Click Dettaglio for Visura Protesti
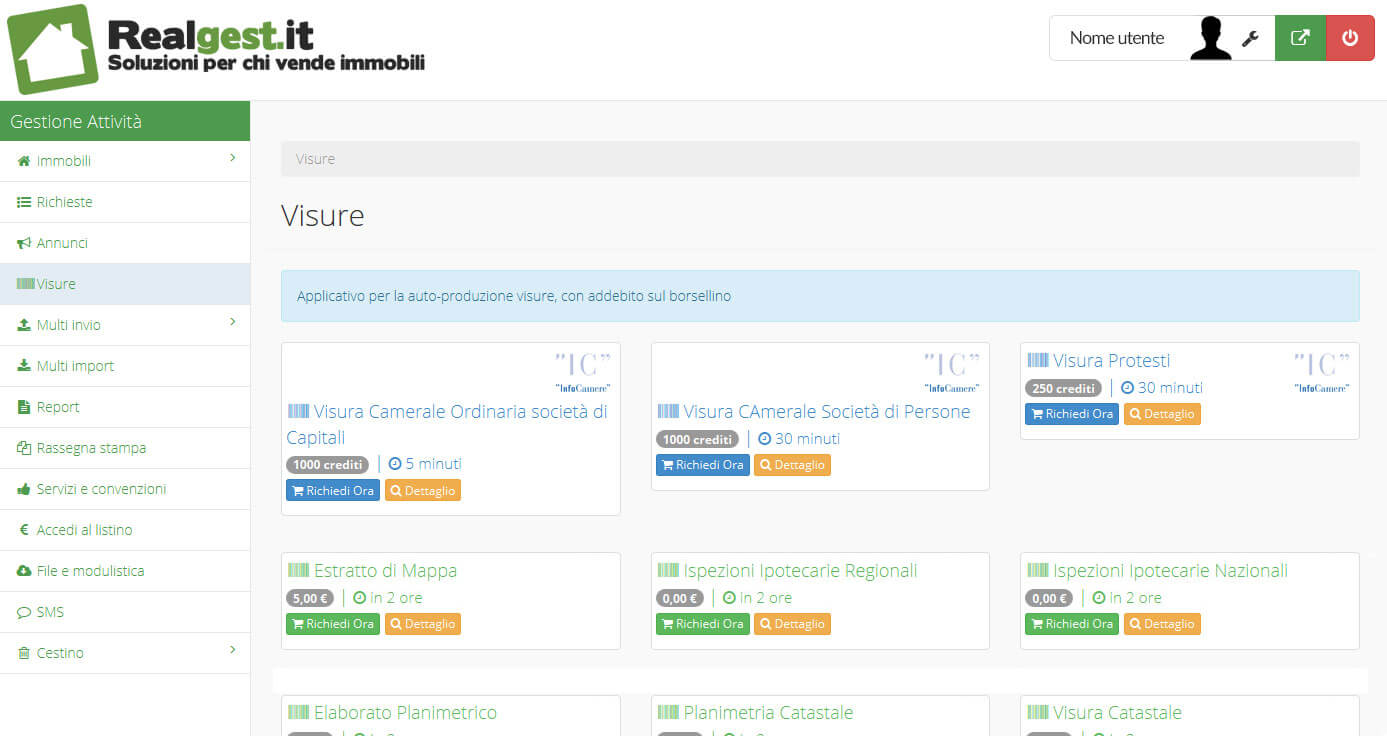The image size is (1387, 736). [x=1162, y=414]
